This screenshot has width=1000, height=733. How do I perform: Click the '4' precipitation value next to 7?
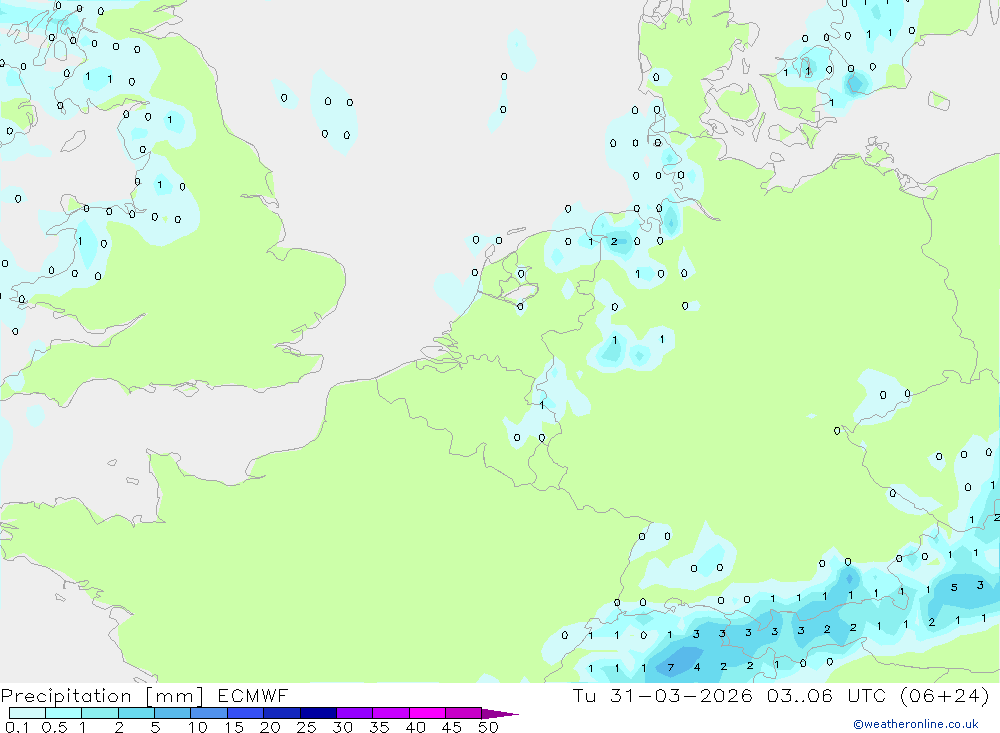697,667
